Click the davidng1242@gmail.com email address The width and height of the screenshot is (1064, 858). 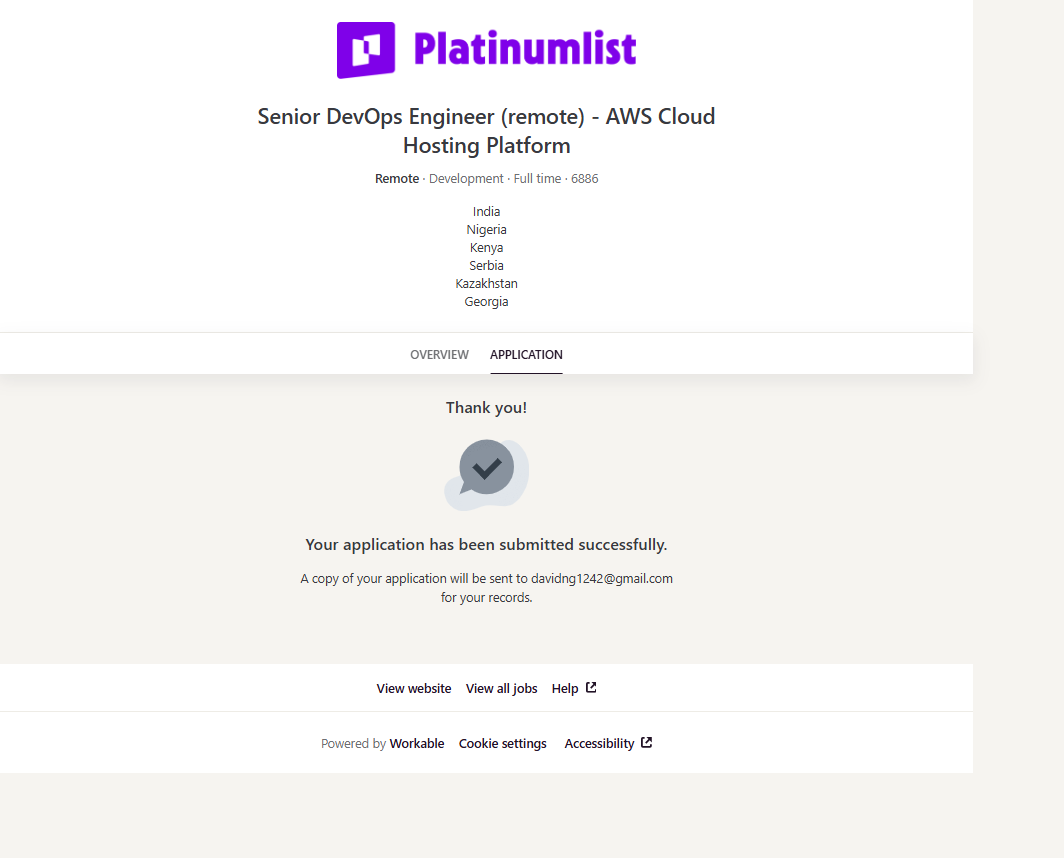point(602,579)
